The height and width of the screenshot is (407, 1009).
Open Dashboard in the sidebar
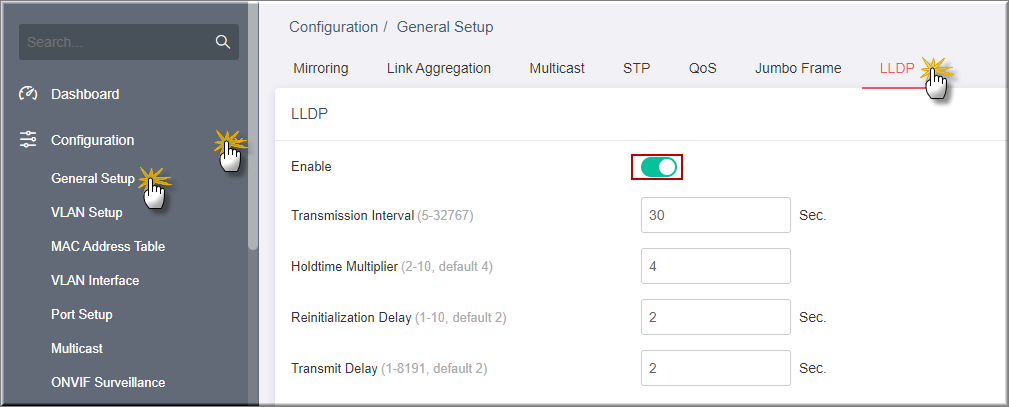tap(85, 94)
